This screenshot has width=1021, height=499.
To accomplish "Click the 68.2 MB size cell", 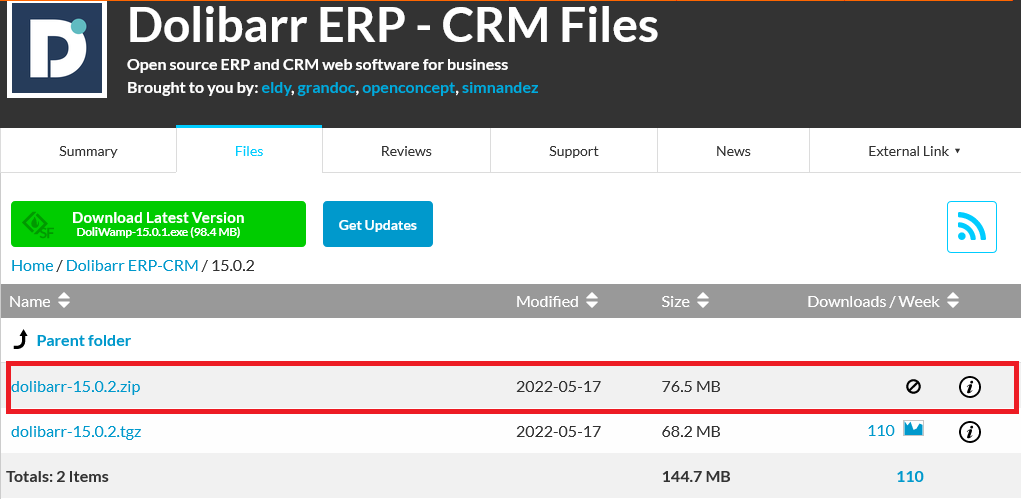I will pos(691,431).
